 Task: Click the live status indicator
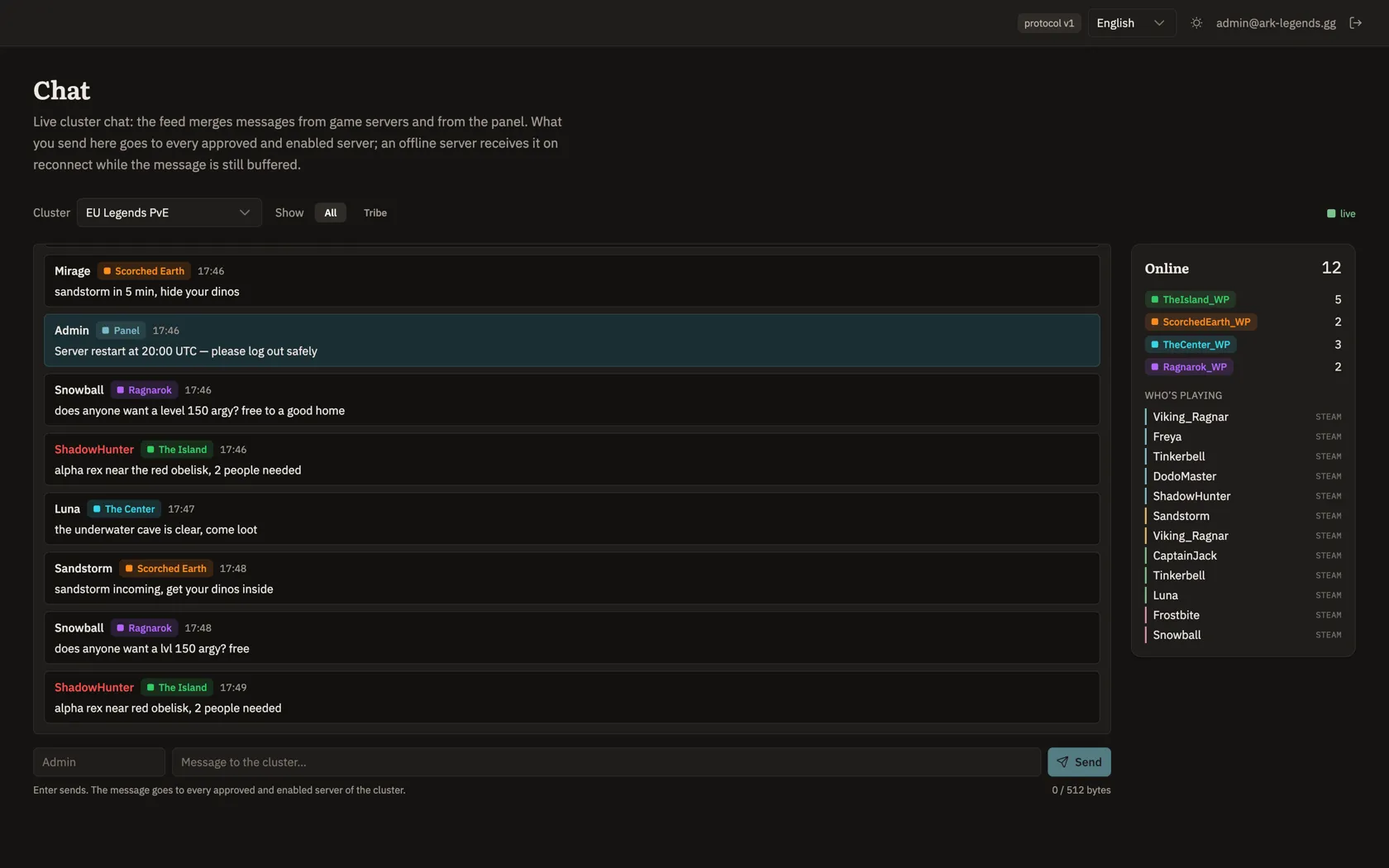pos(1341,213)
